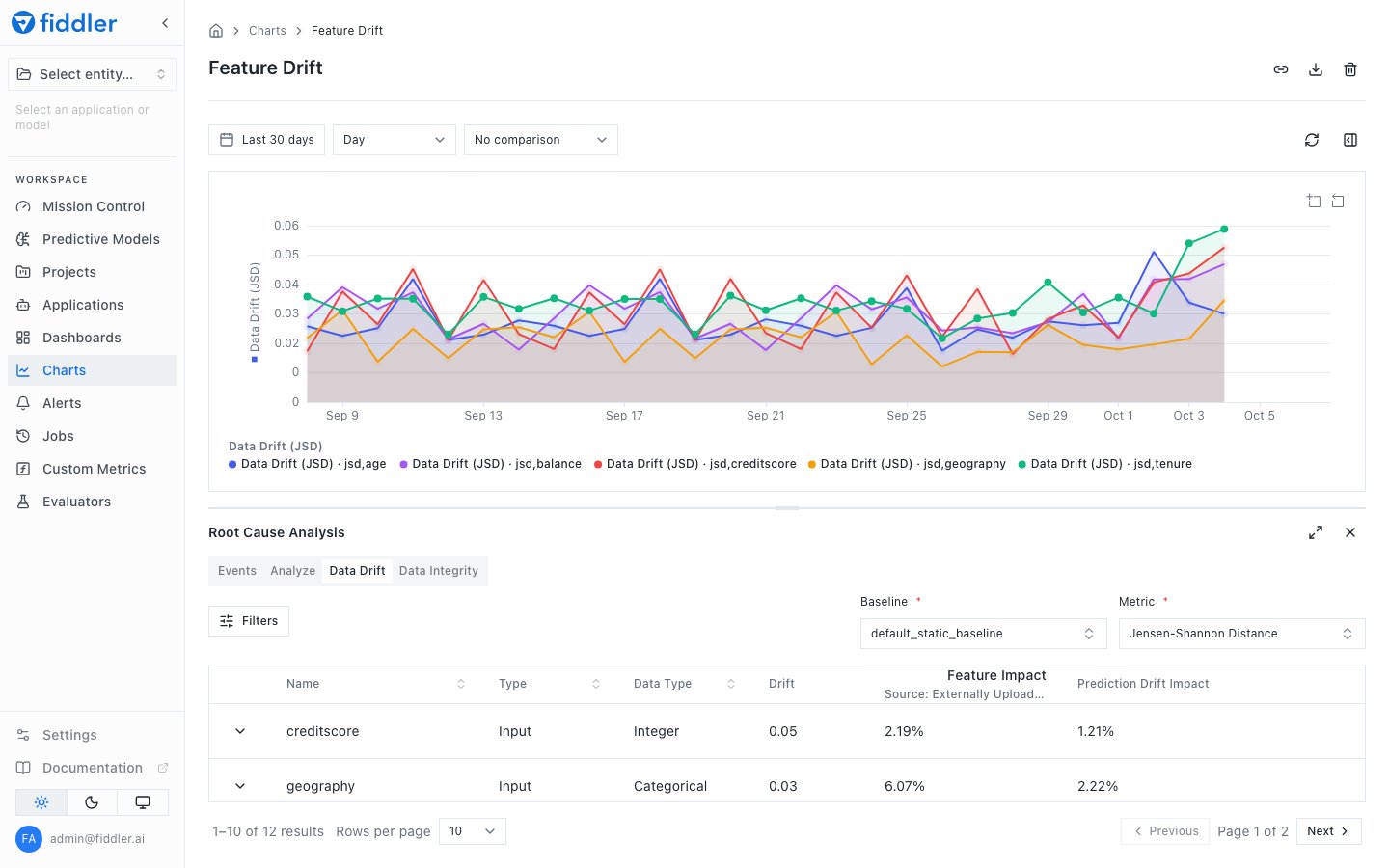
Task: Open Documentation link
Action: click(92, 768)
